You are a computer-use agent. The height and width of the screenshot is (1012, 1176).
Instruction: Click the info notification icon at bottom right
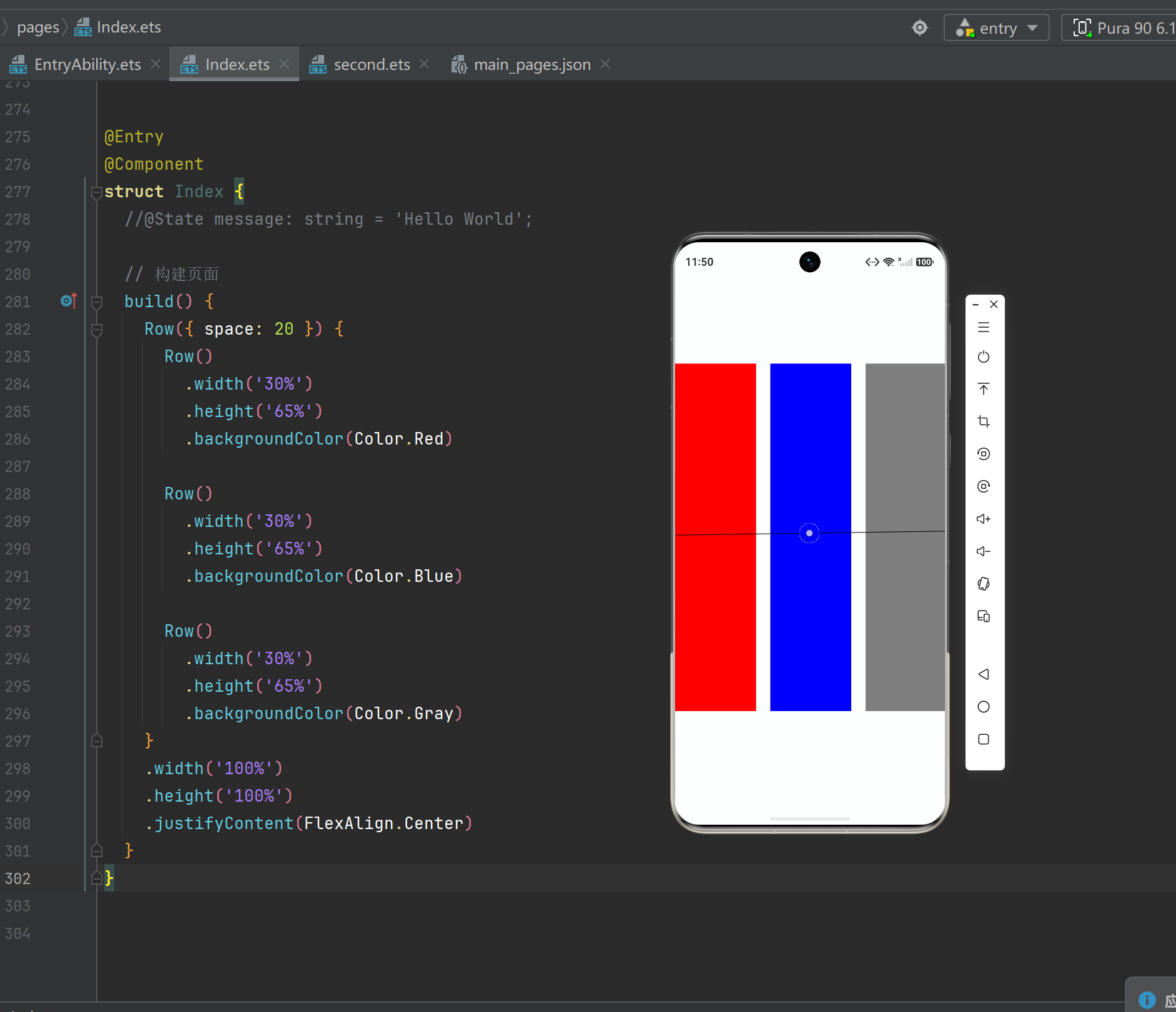click(1147, 1000)
